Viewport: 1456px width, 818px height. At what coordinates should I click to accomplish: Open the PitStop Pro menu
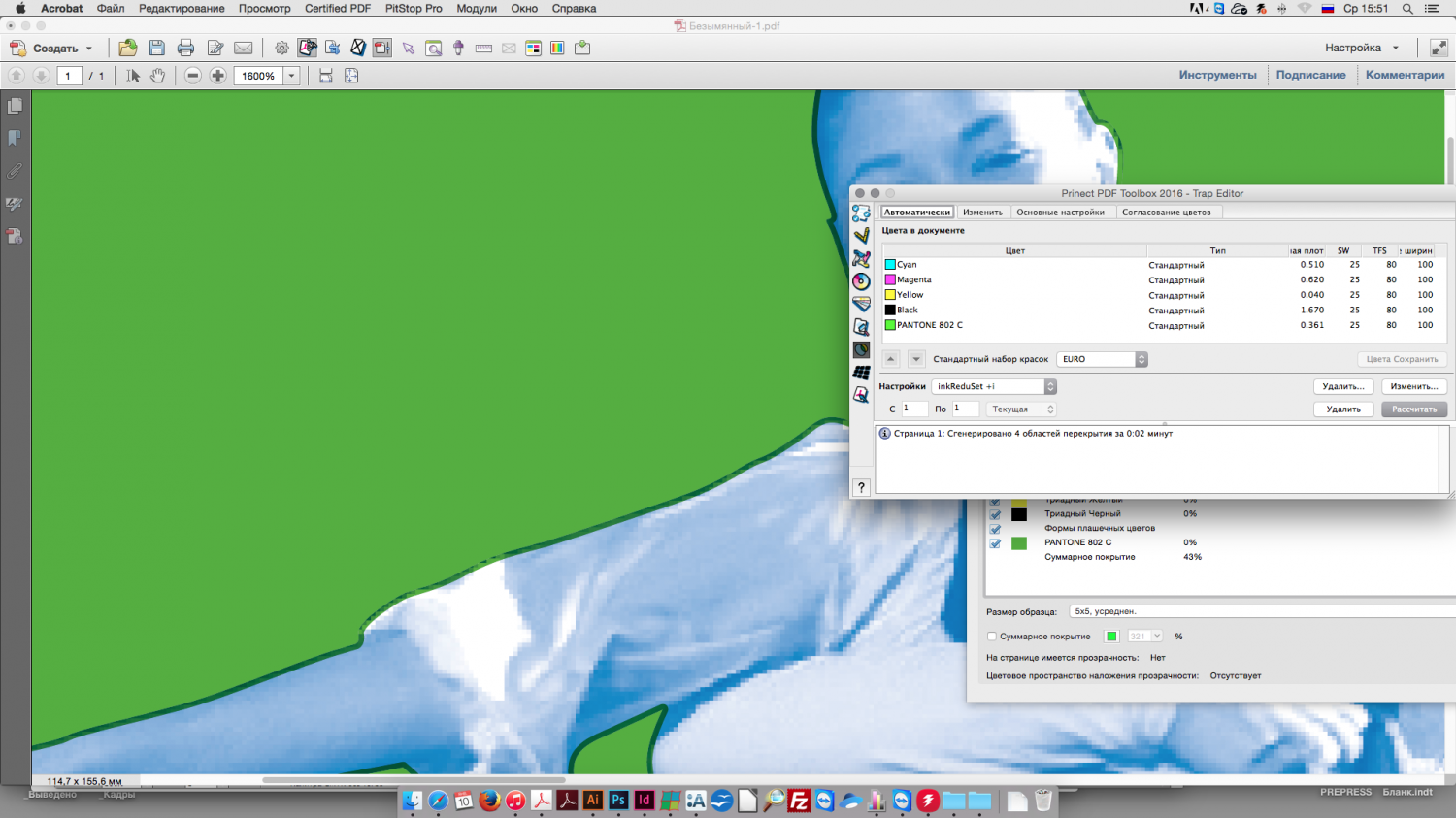[414, 9]
